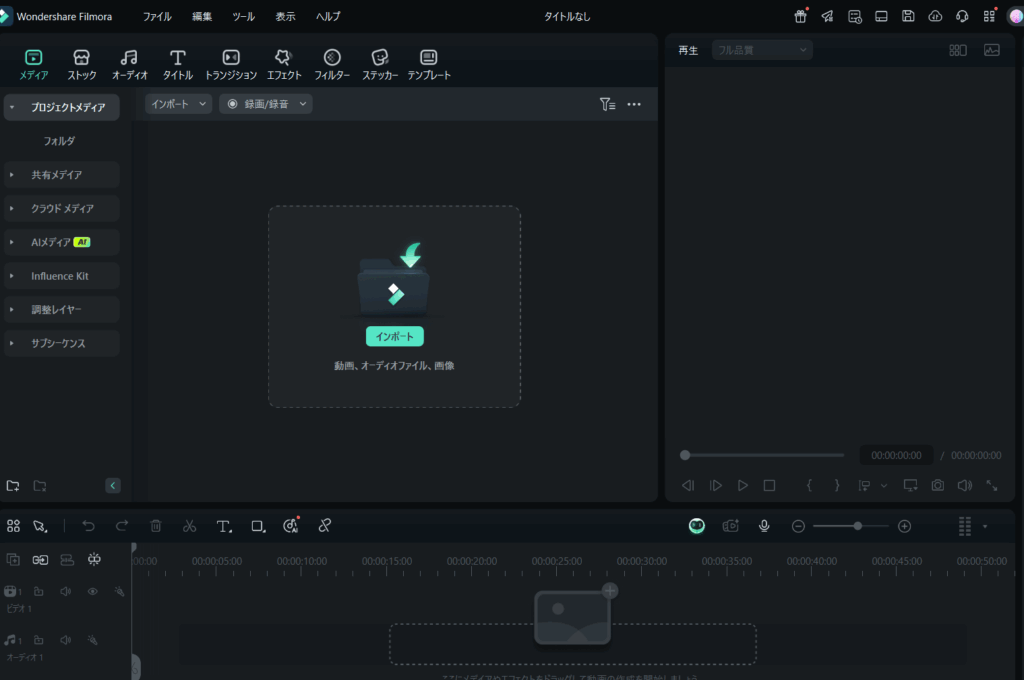Open the ファイル menu
The height and width of the screenshot is (680, 1024).
click(157, 16)
